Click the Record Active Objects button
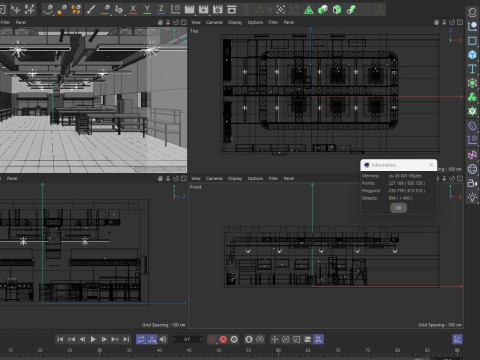The height and width of the screenshot is (360, 480). click(x=212, y=339)
